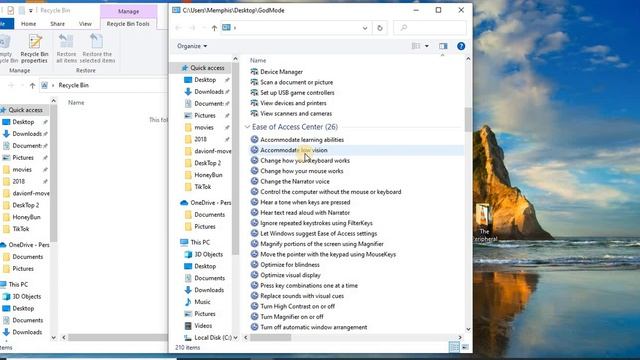This screenshot has width=640, height=360.
Task: Open the Organize dropdown menu
Action: coord(192,46)
